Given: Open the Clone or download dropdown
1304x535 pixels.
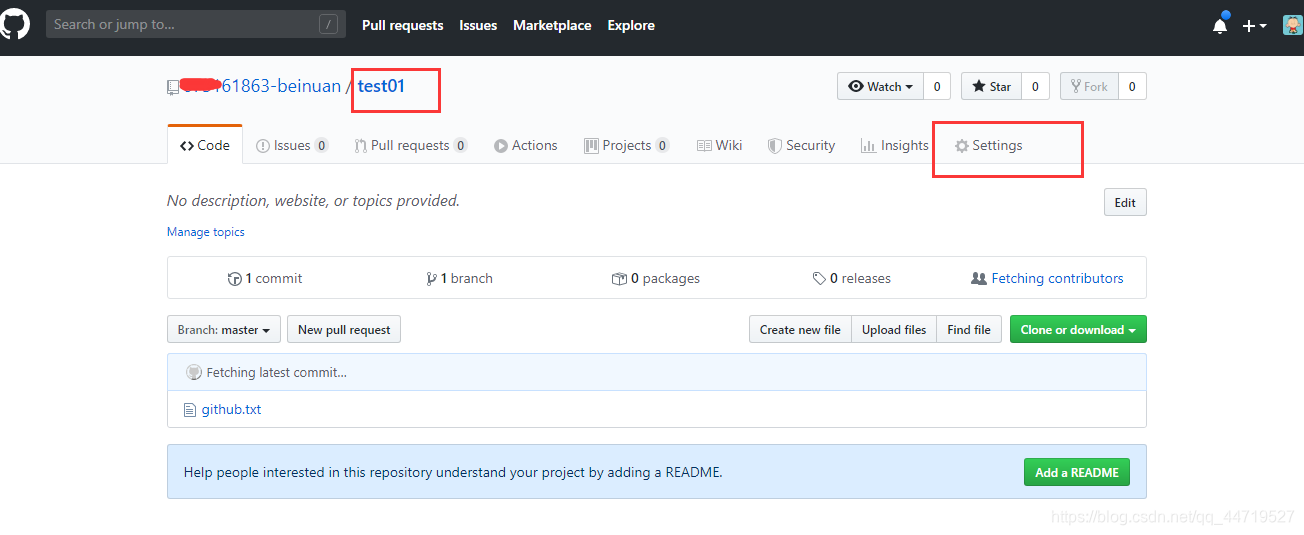Looking at the screenshot, I should click(x=1078, y=329).
